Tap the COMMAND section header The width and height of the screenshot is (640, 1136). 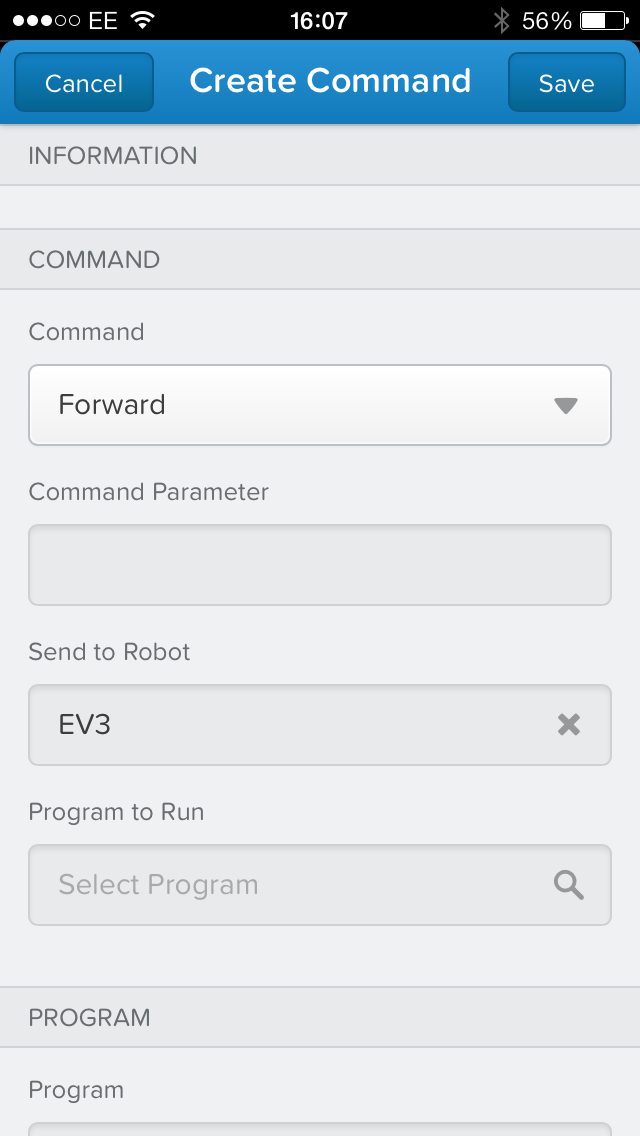click(94, 260)
